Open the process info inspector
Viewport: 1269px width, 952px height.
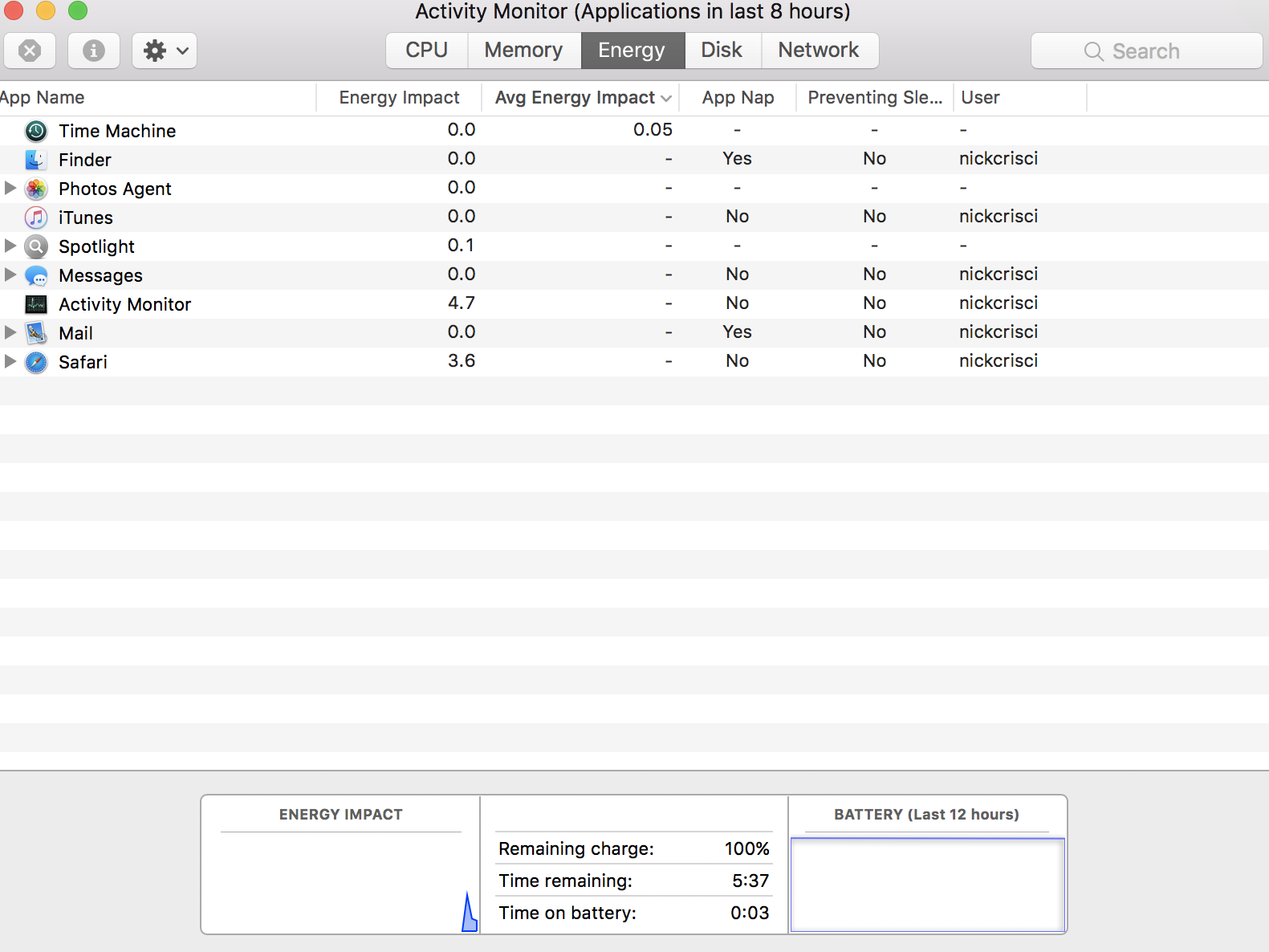point(94,51)
